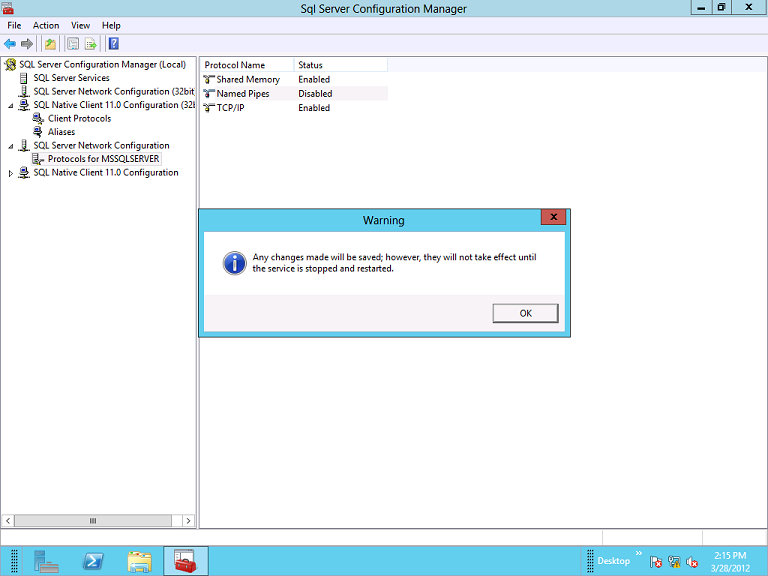Click the Desktop toolbar label in taskbar
This screenshot has height=576, width=768.
coord(613,561)
